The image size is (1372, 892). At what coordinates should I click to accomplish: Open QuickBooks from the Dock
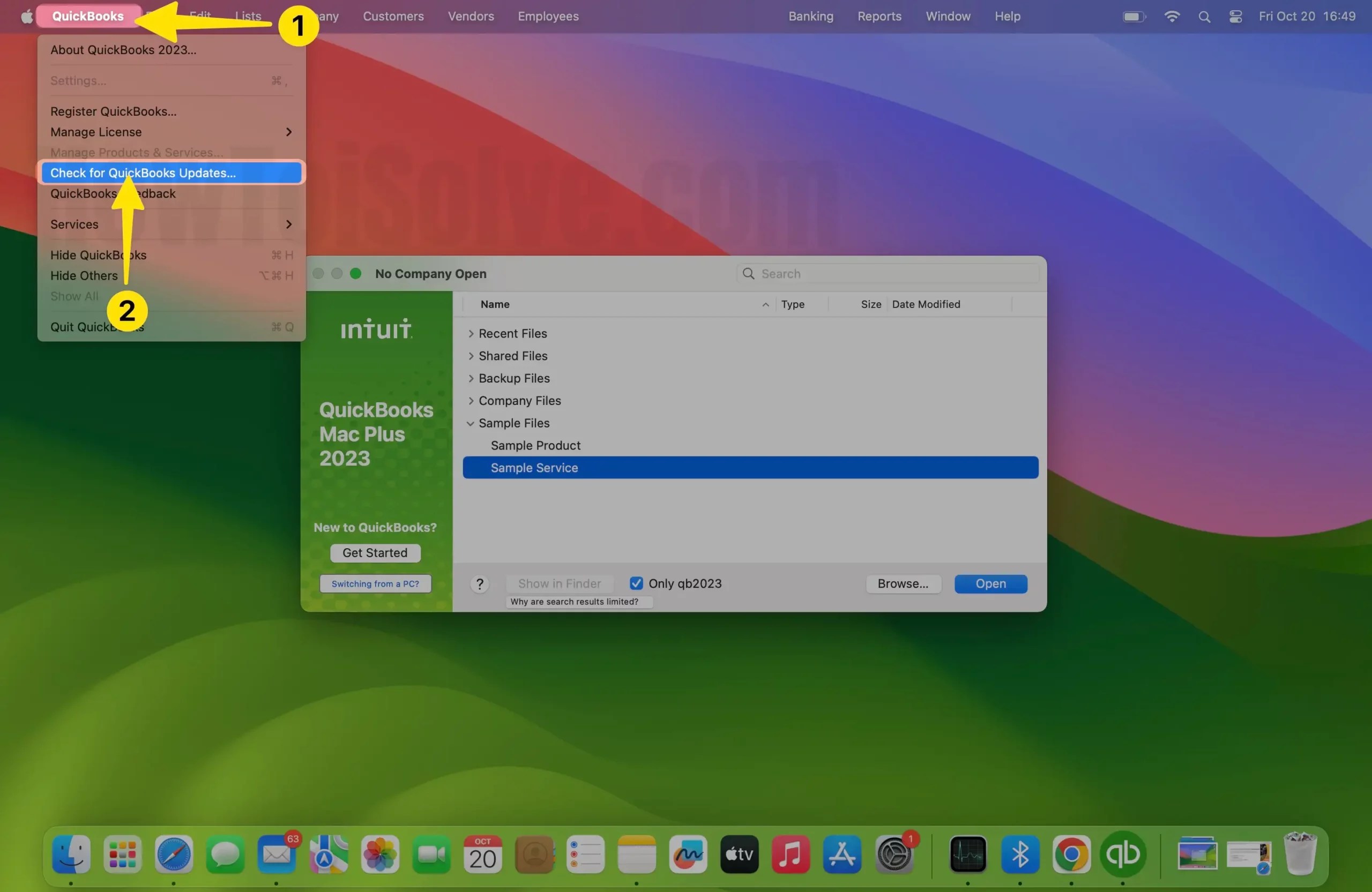pos(1123,855)
